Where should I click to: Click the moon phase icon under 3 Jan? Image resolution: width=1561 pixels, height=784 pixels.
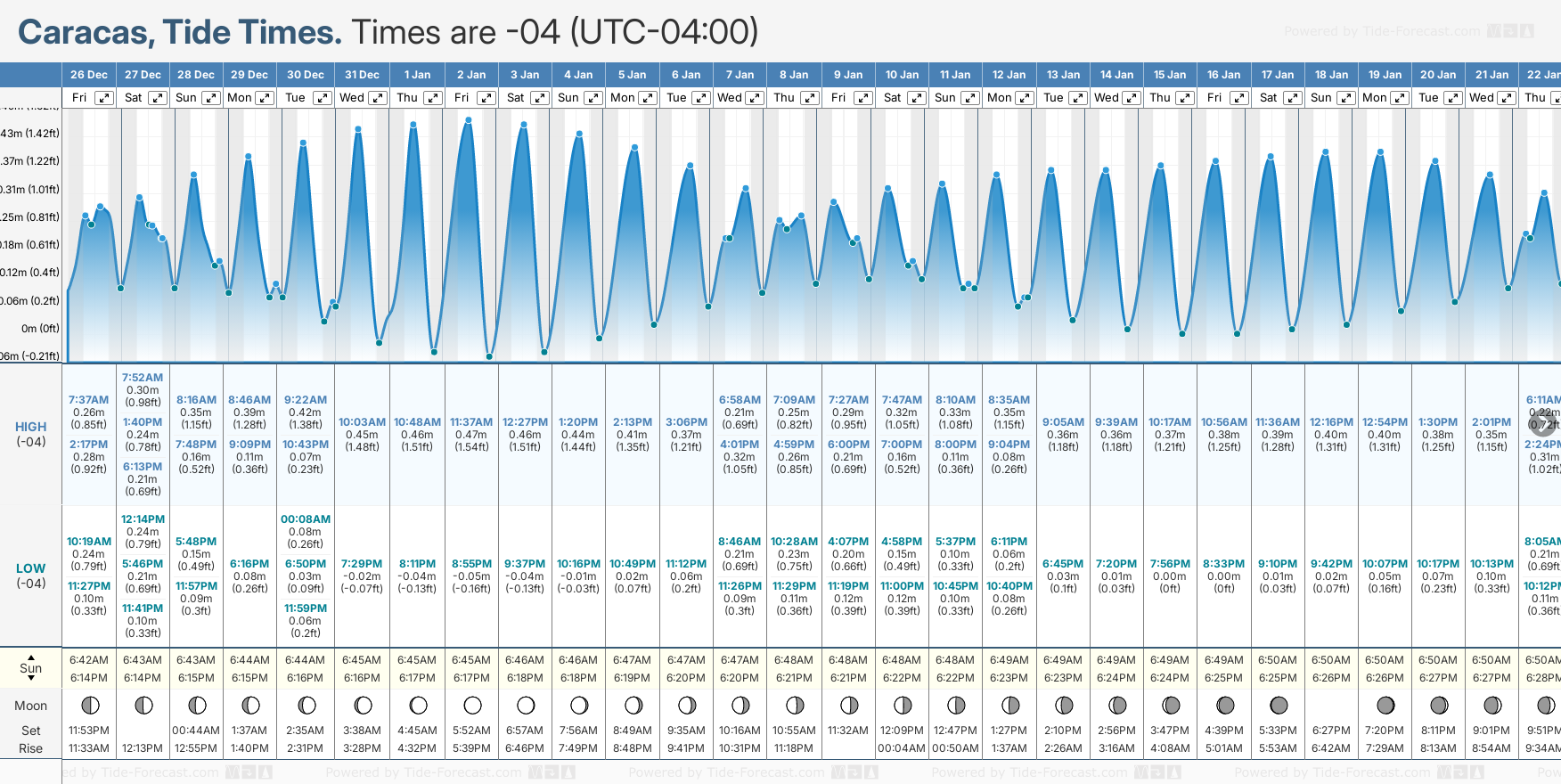pyautogui.click(x=526, y=706)
